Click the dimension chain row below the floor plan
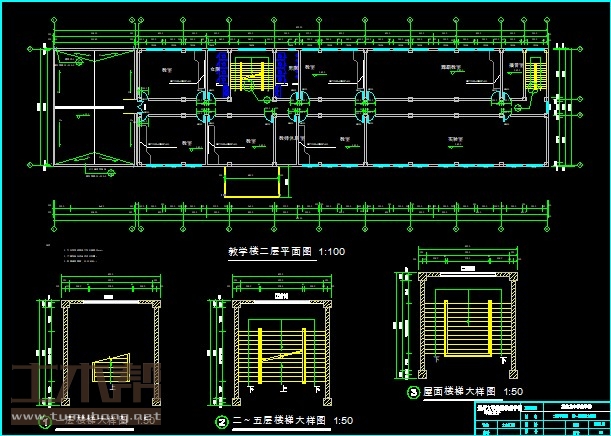Viewport: 611px width, 436px height. [x=300, y=211]
